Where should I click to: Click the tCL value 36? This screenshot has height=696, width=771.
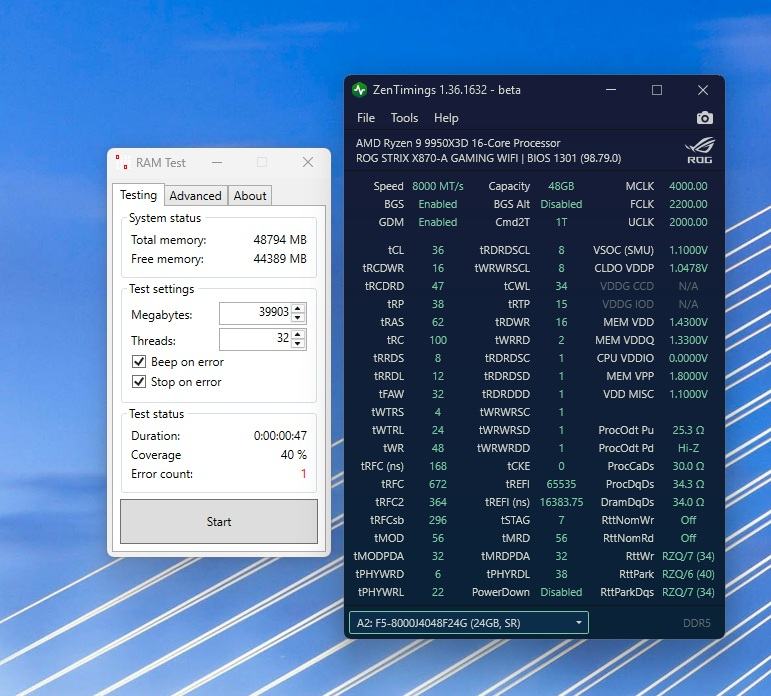[438, 250]
